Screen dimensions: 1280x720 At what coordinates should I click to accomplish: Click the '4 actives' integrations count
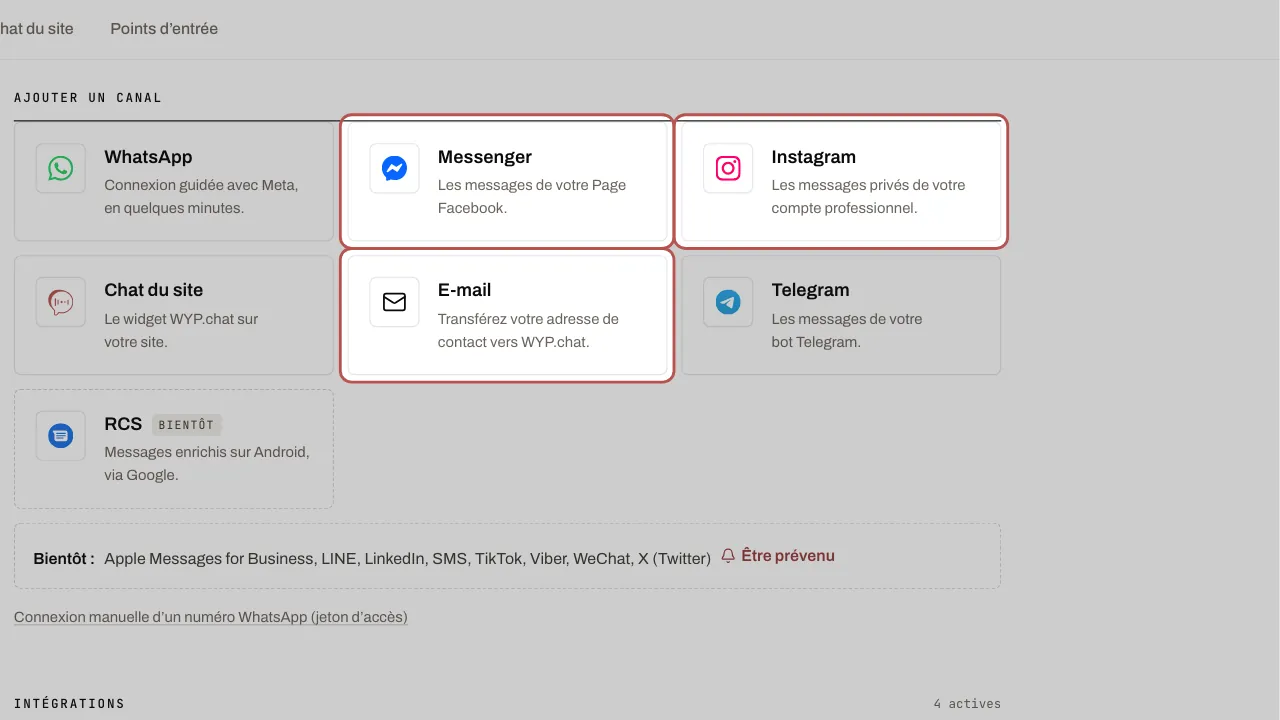click(967, 704)
